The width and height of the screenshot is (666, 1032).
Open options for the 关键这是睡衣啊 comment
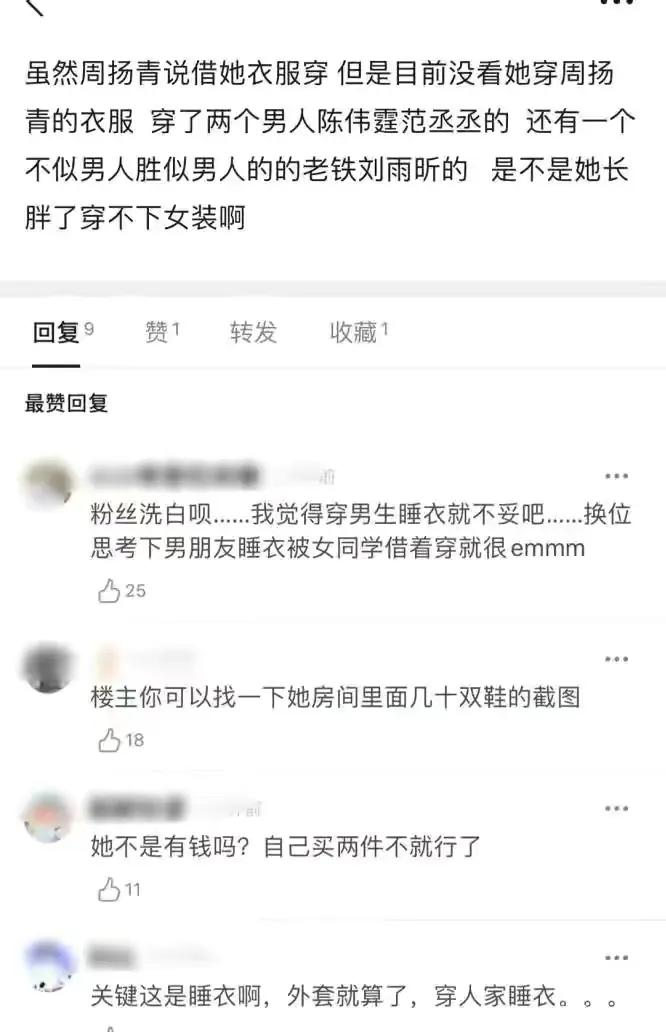pos(617,958)
